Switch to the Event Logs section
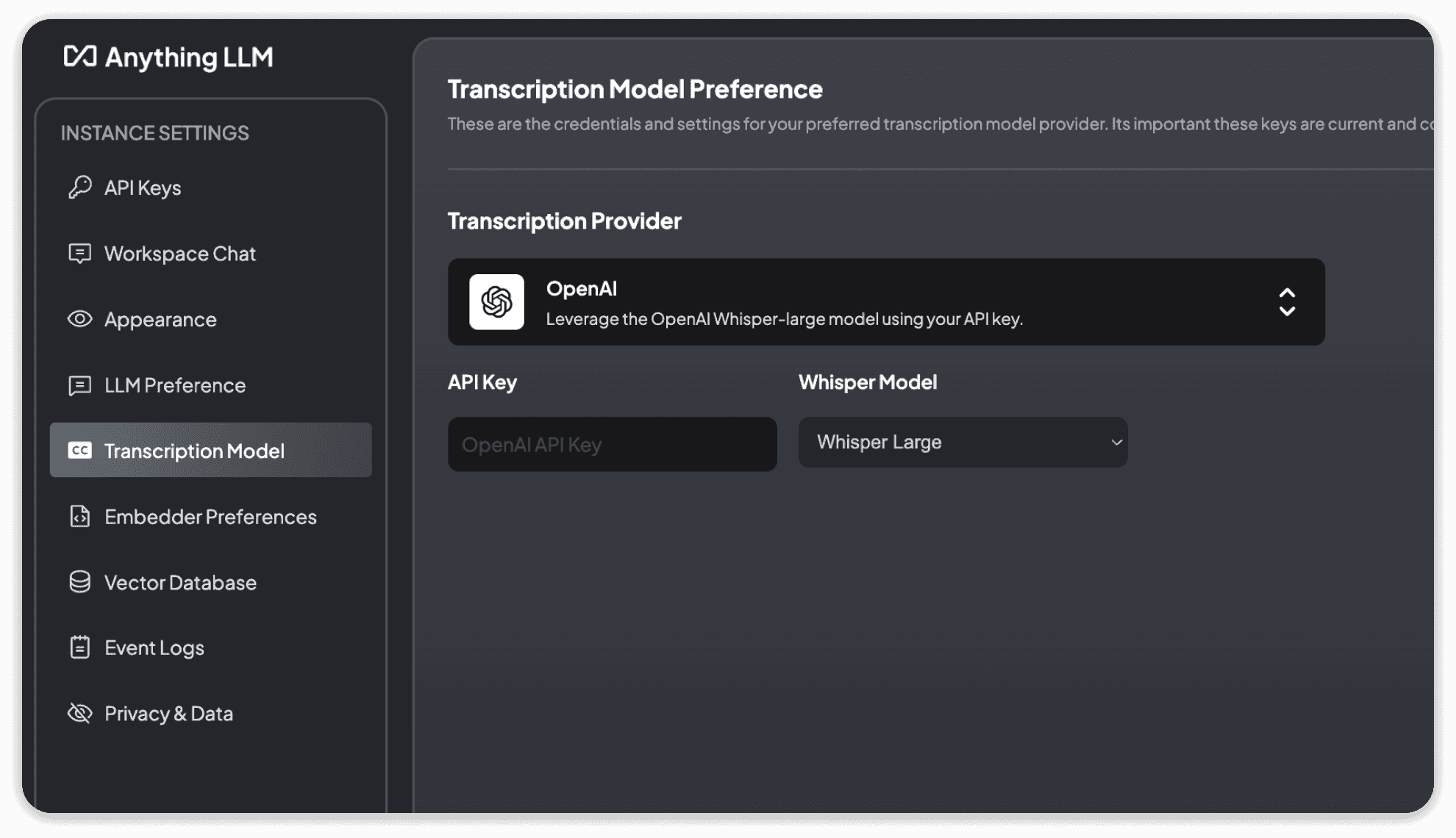Viewport: 1456px width, 838px height. pyautogui.click(x=154, y=648)
